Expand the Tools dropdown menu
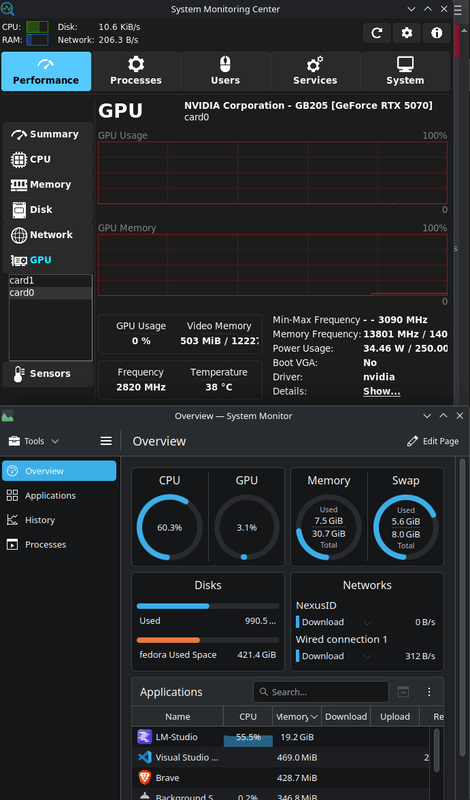 click(x=34, y=441)
